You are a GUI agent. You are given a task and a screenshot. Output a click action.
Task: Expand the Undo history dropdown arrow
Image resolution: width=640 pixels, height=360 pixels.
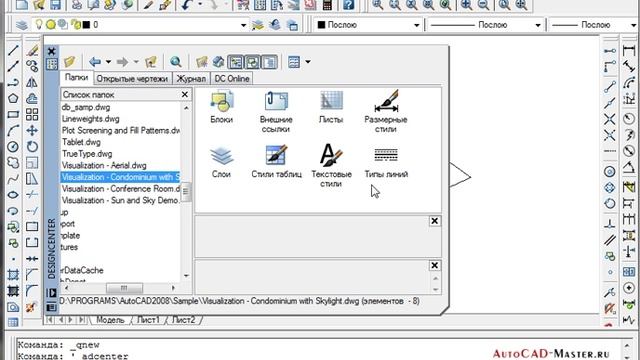click(x=200, y=4)
